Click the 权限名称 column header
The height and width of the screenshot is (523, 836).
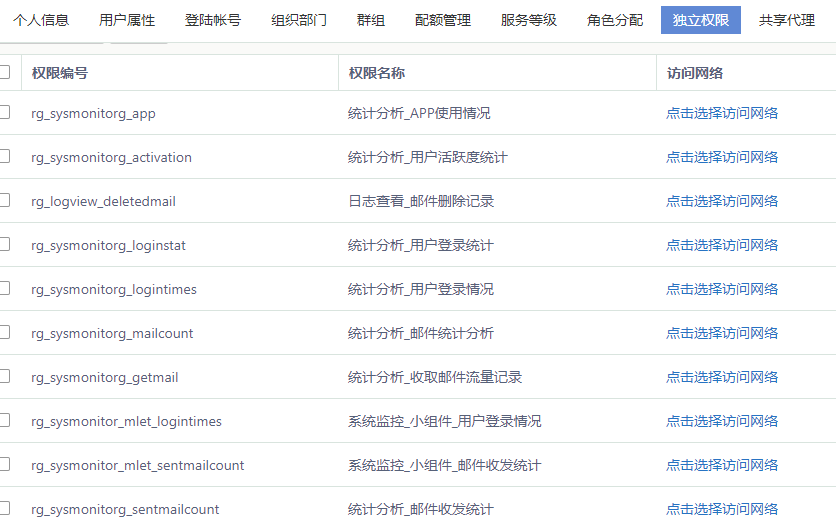tap(377, 73)
